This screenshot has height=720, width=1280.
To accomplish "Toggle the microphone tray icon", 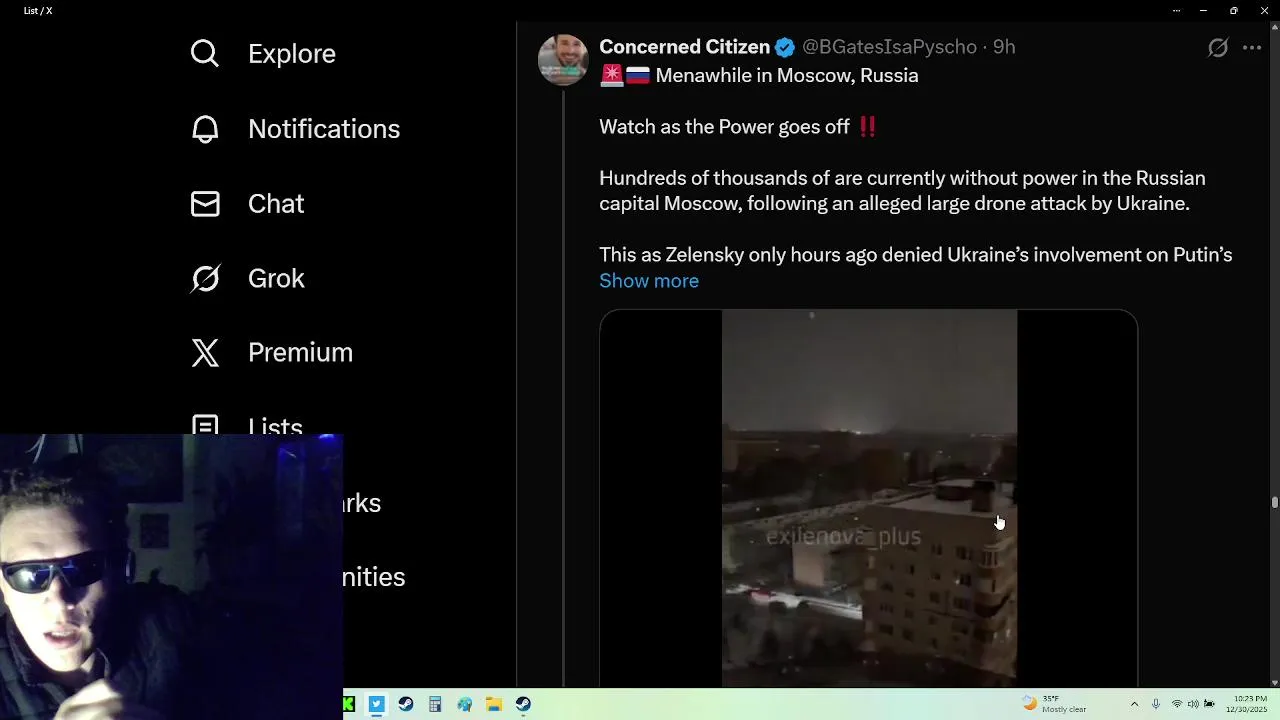I will [1156, 704].
